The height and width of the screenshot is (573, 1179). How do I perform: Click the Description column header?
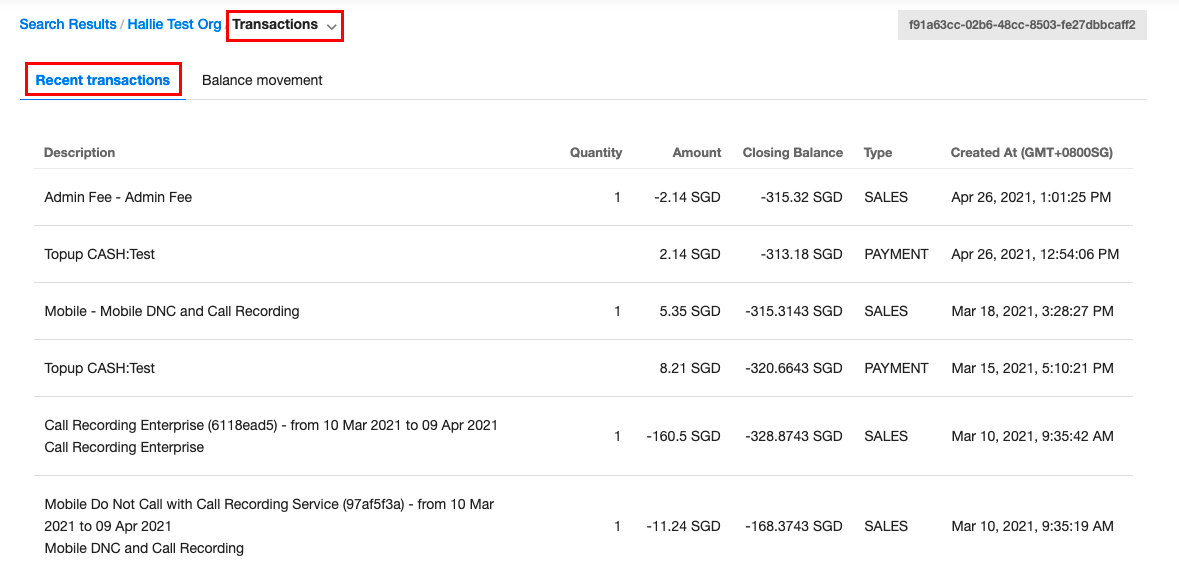tap(80, 153)
